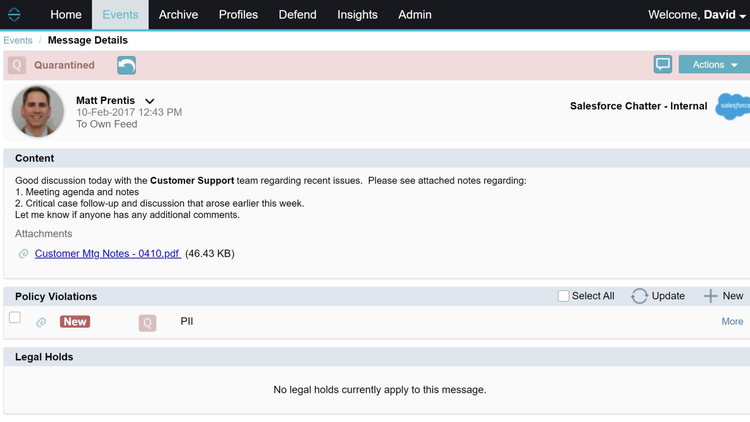Click the app logo in top-left corner
Screen dimensions: 750x422
(x=14, y=15)
